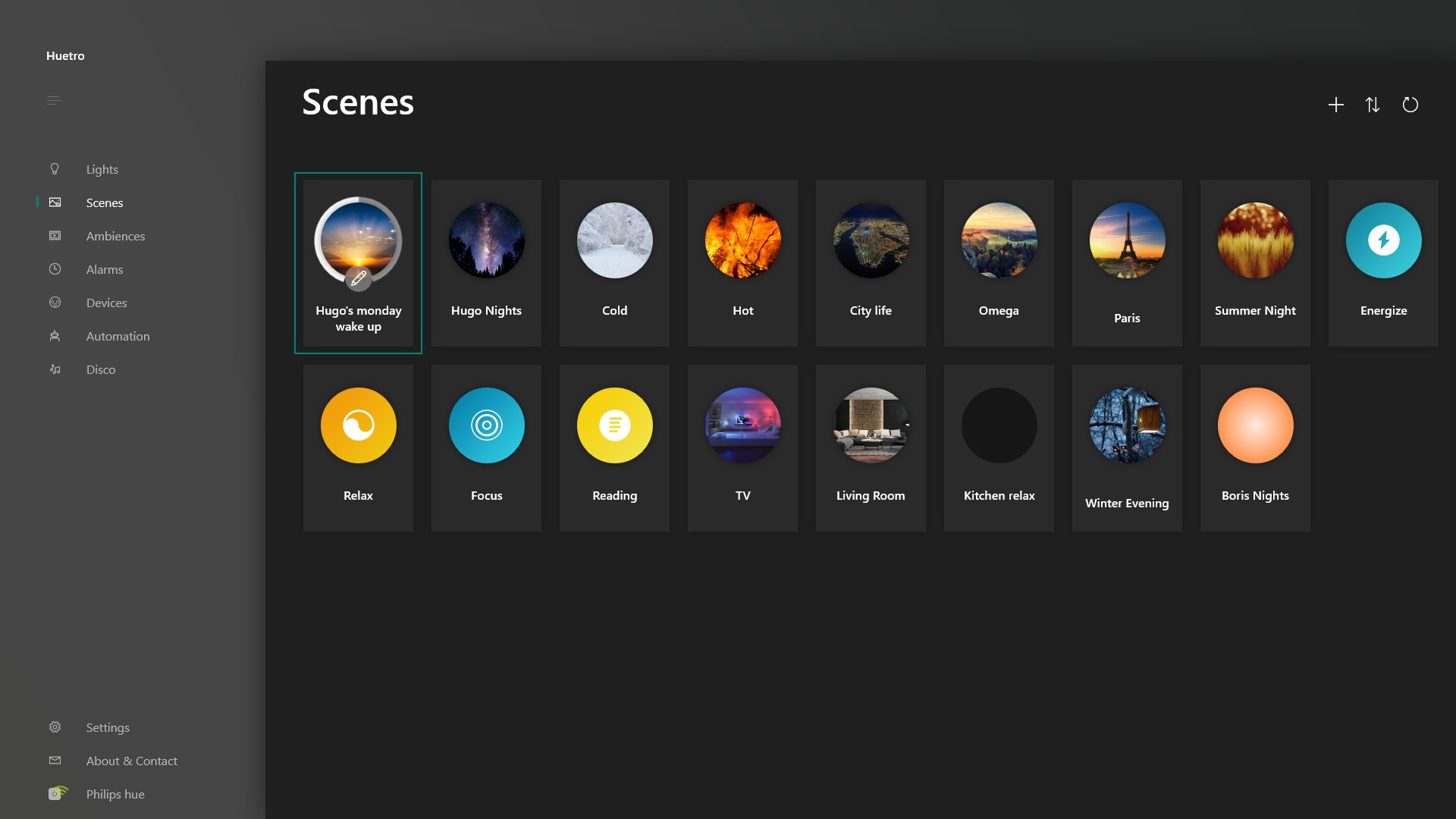Screen dimensions: 1456x819
Task: Open the Philips hue bridge entry
Action: point(115,794)
